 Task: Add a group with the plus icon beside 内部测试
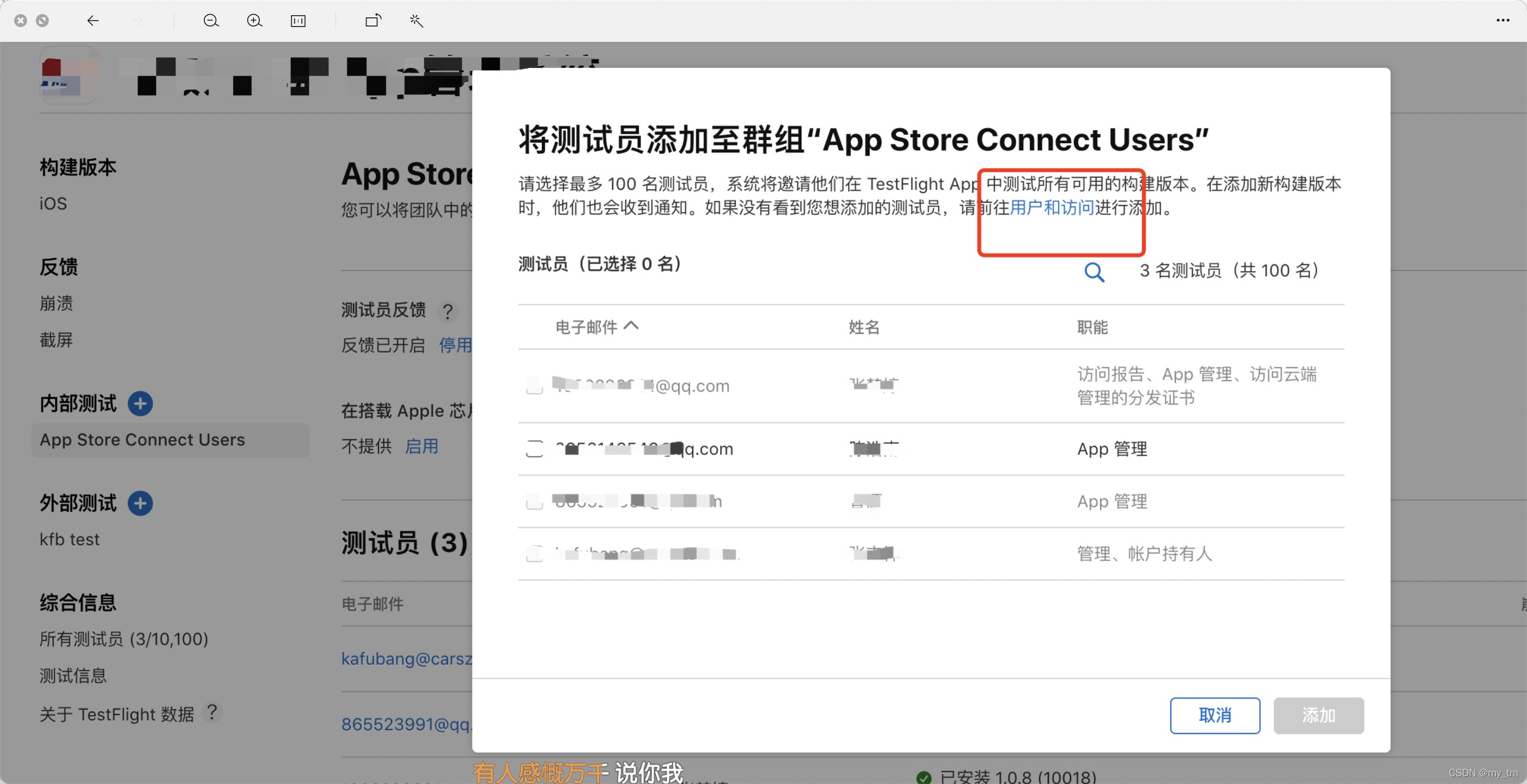(x=140, y=403)
